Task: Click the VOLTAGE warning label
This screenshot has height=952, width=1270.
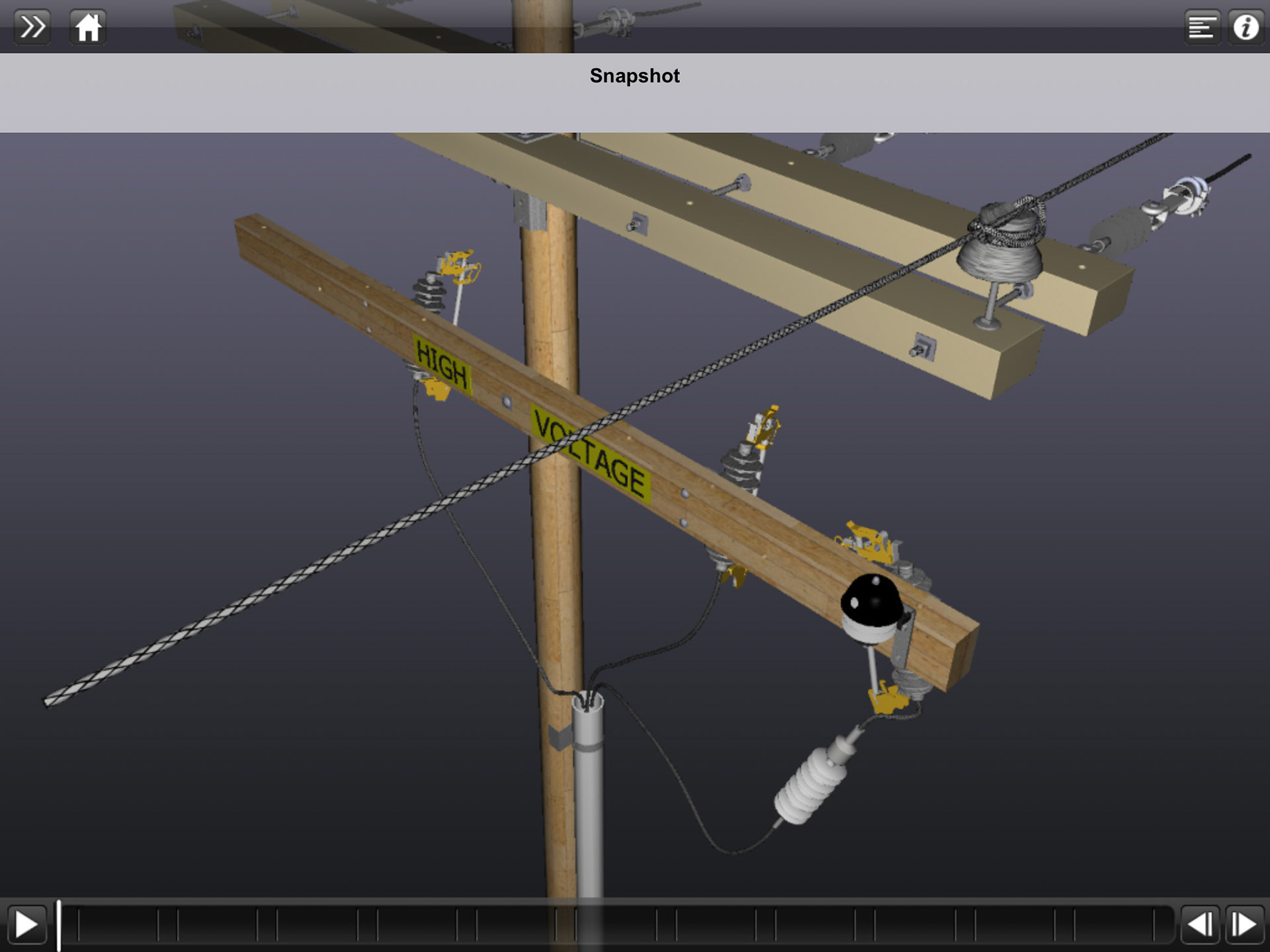Action: point(591,454)
